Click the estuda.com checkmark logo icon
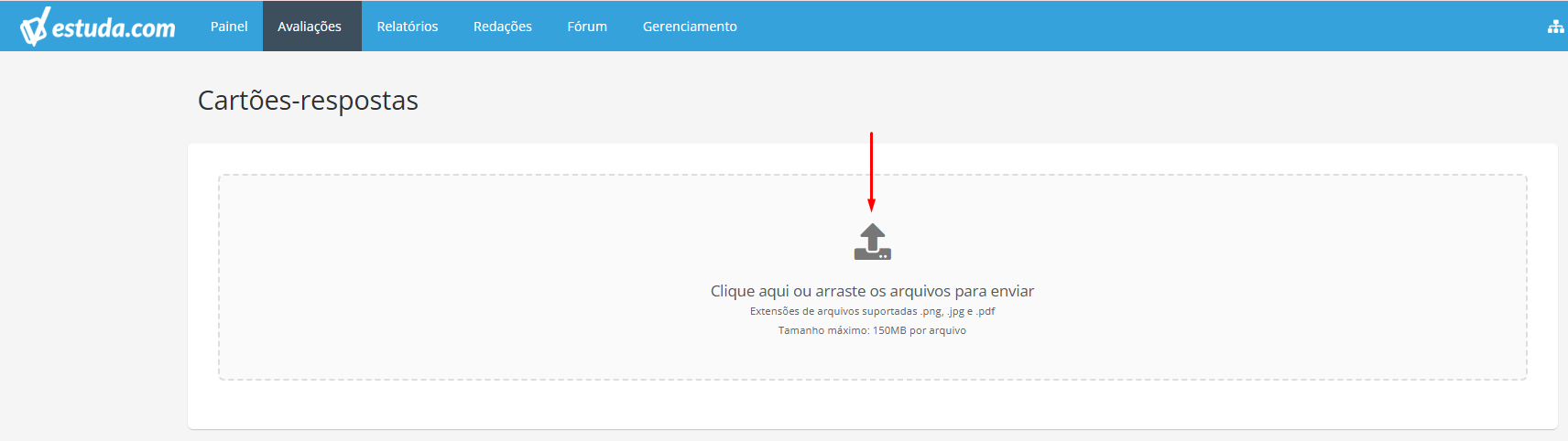The width and height of the screenshot is (1568, 441). click(x=33, y=27)
